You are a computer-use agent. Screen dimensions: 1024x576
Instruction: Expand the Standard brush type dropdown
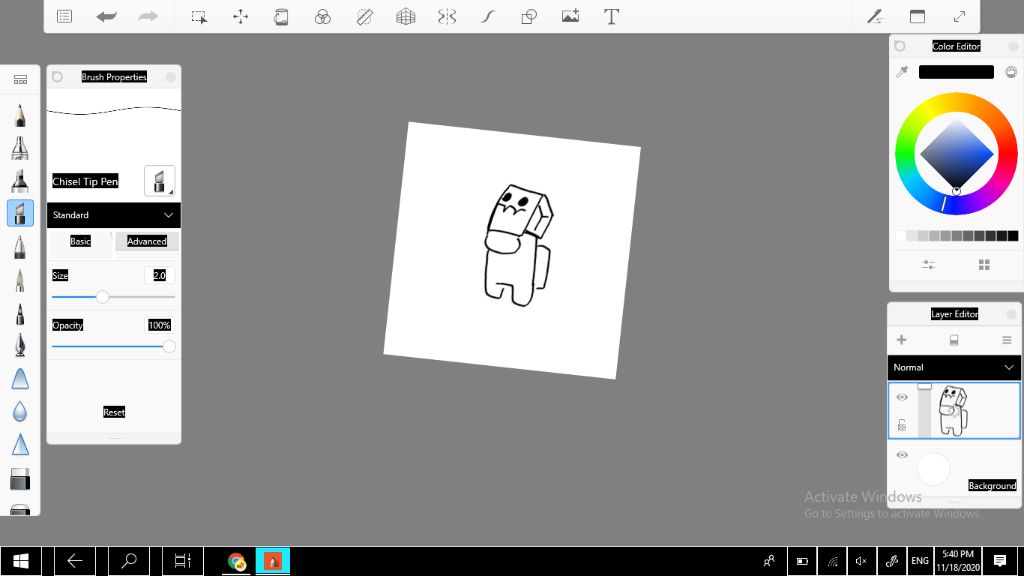point(114,215)
